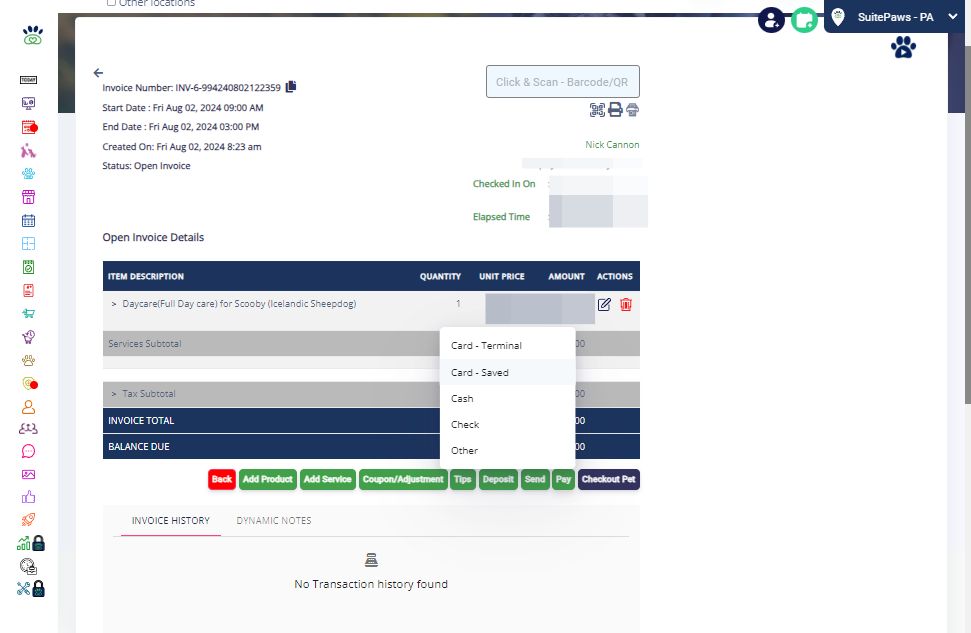Go back using the left arrow
This screenshot has height=633, width=971.
pyautogui.click(x=98, y=73)
